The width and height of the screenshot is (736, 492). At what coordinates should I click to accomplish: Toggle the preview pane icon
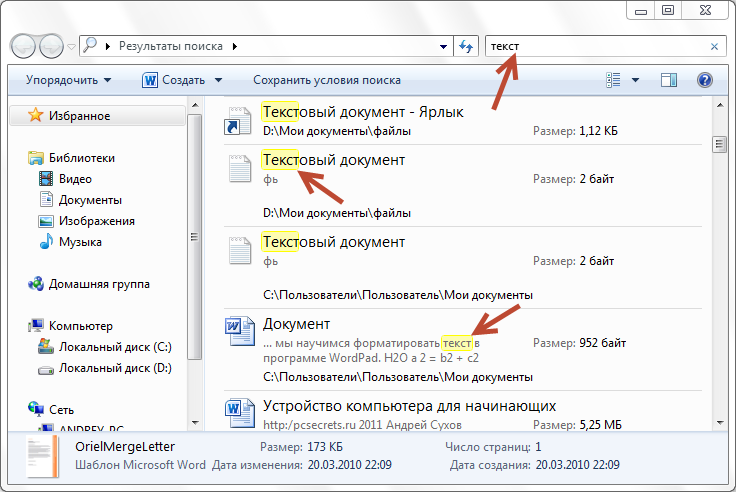(669, 80)
